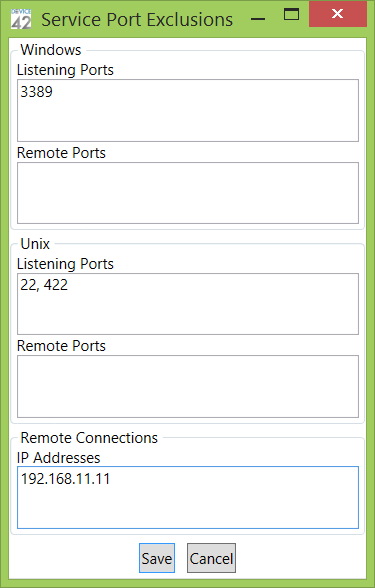Click the IP Addresses label
This screenshot has height=588, width=375.
[x=58, y=458]
